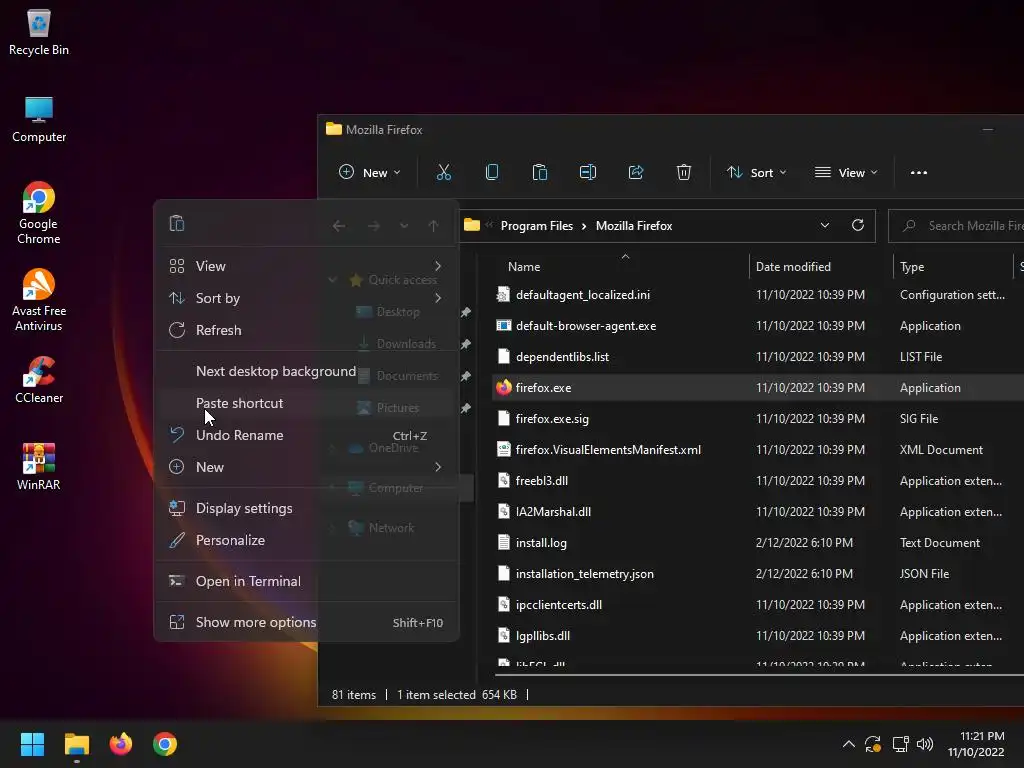Choose Refresh in the context menu
This screenshot has height=768, width=1024.
click(x=306, y=330)
